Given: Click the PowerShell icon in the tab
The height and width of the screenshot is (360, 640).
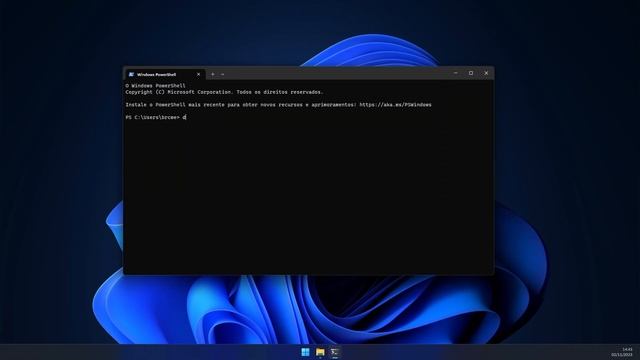Looking at the screenshot, I should coord(131,74).
